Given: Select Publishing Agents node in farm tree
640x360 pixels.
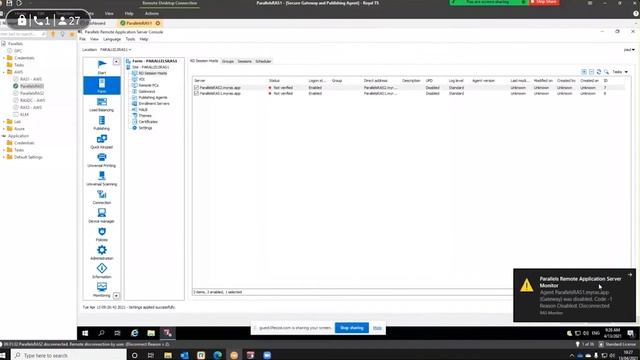Looking at the screenshot, I should pyautogui.click(x=153, y=98).
